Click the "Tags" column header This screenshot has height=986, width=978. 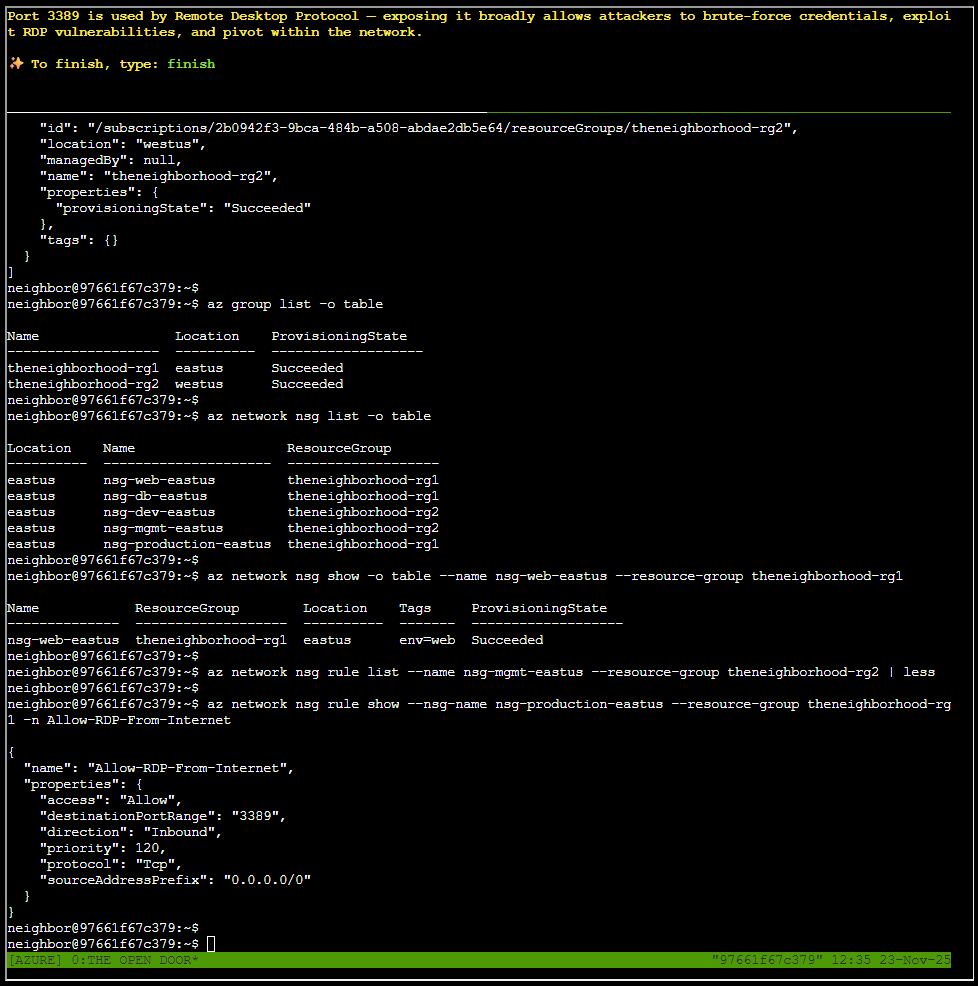pos(415,608)
